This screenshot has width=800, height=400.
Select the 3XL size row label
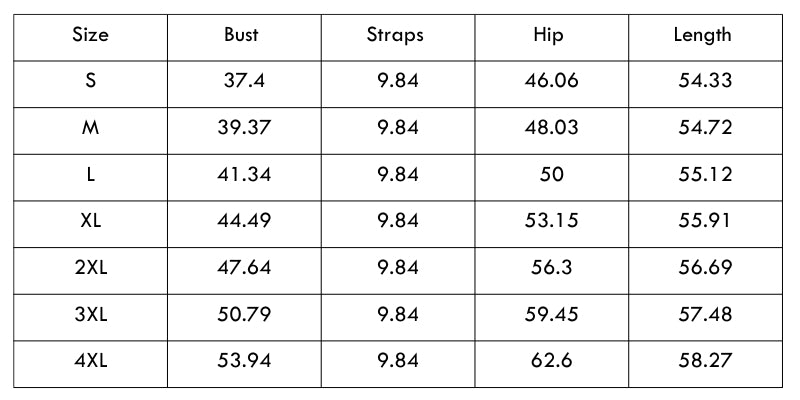[x=90, y=315]
